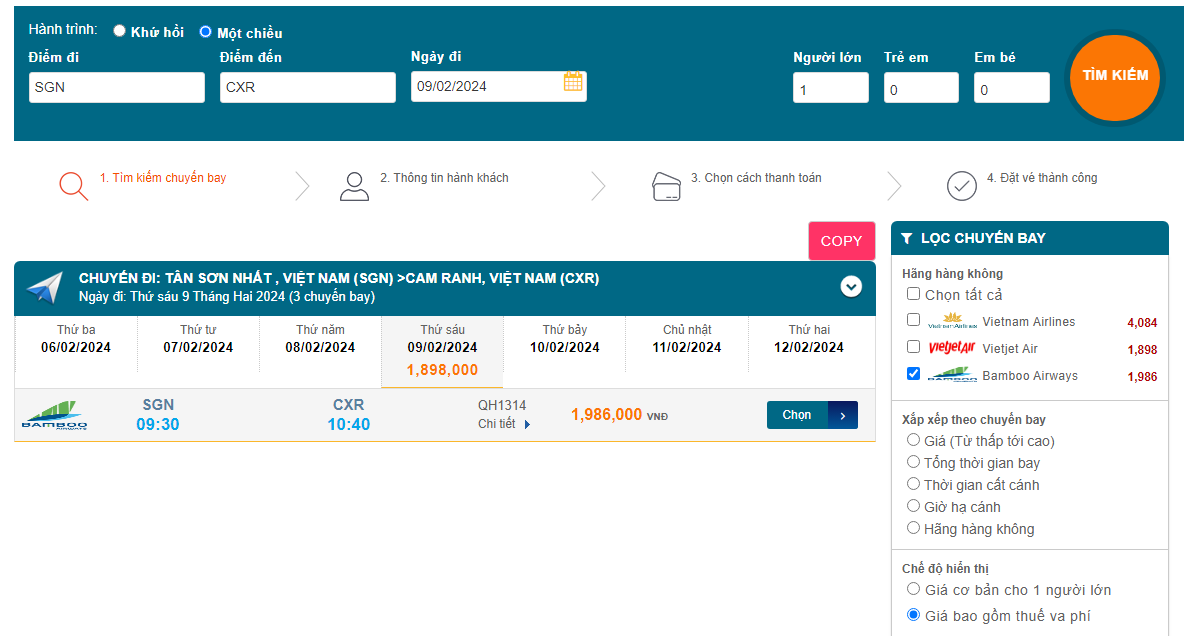The image size is (1193, 636).
Task: Select the 'Khứ hồi' round-trip option
Action: click(x=120, y=31)
